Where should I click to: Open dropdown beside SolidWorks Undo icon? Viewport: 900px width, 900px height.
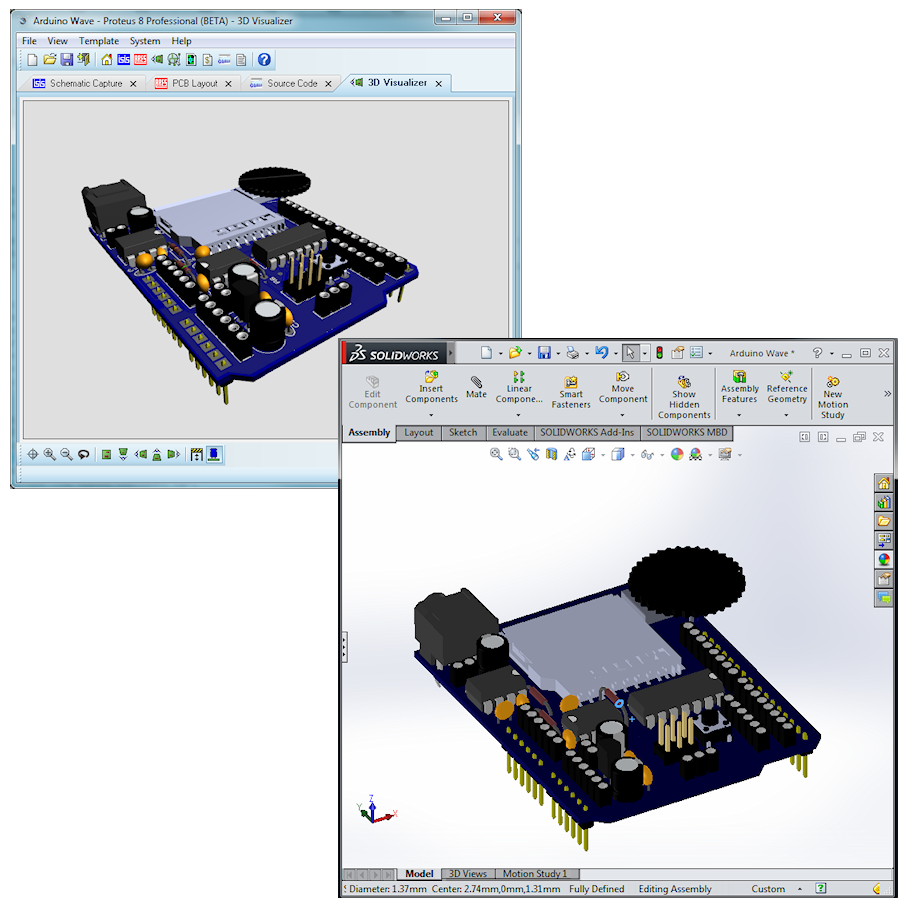[x=615, y=354]
